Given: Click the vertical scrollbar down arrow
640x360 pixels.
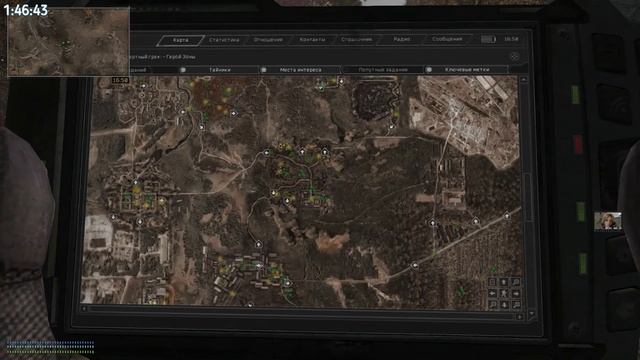Looking at the screenshot, I should (531, 314).
